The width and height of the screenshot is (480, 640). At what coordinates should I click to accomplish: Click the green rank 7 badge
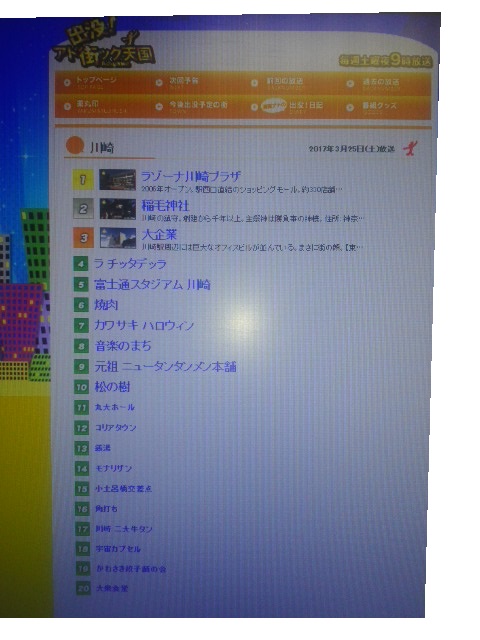(81, 325)
